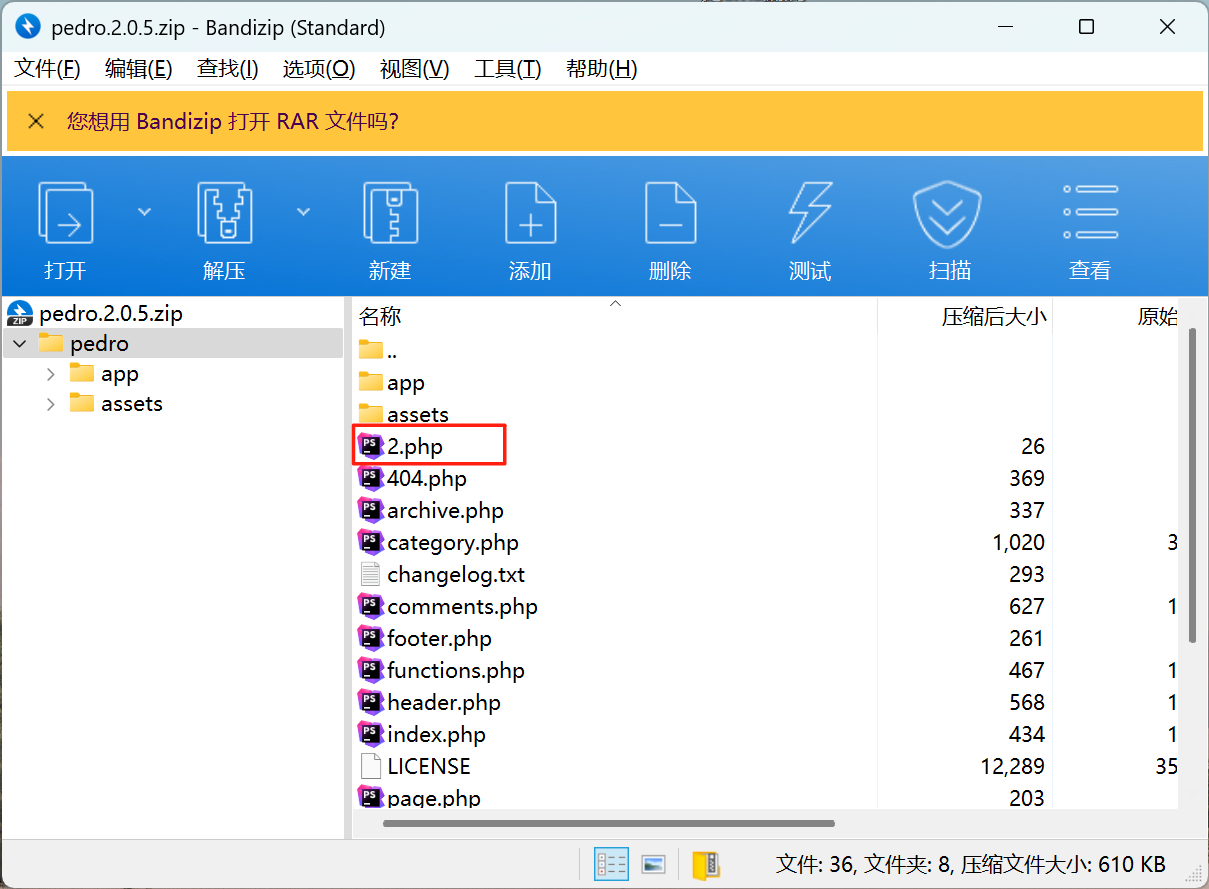Viewport: 1209px width, 889px height.
Task: Open the 查找(I) menu
Action: click(228, 69)
